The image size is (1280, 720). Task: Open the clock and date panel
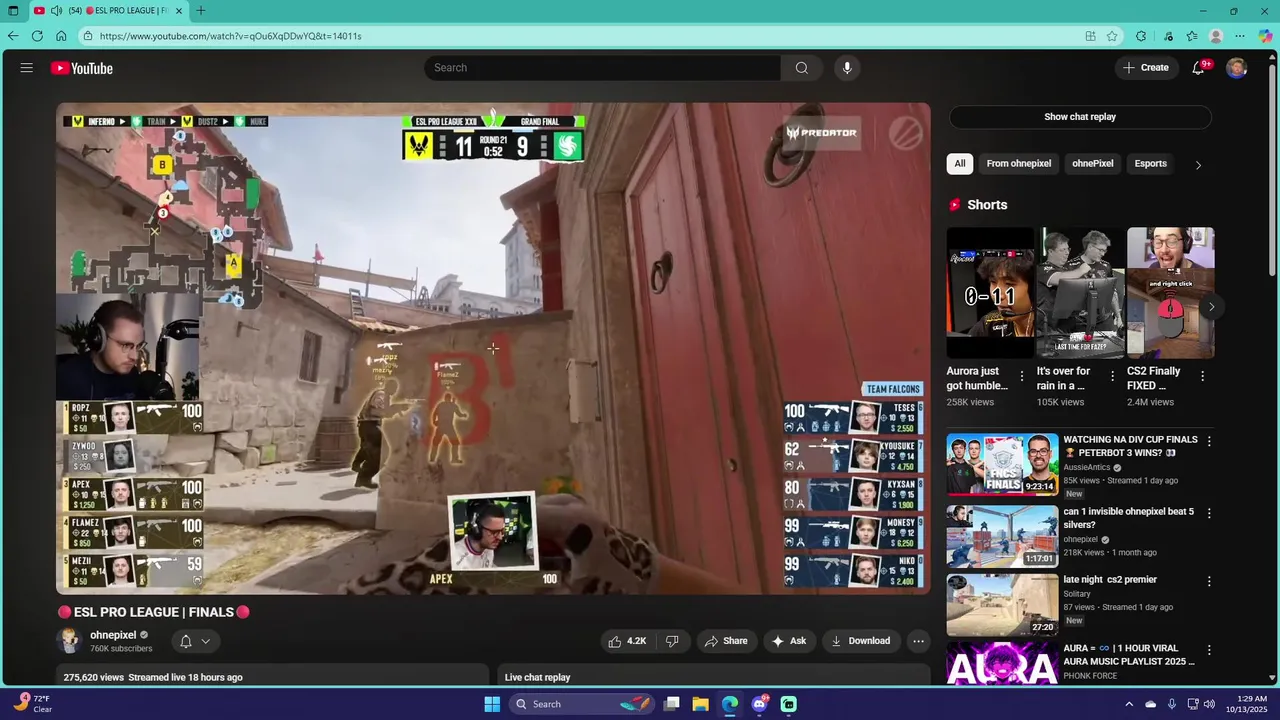coord(1244,704)
